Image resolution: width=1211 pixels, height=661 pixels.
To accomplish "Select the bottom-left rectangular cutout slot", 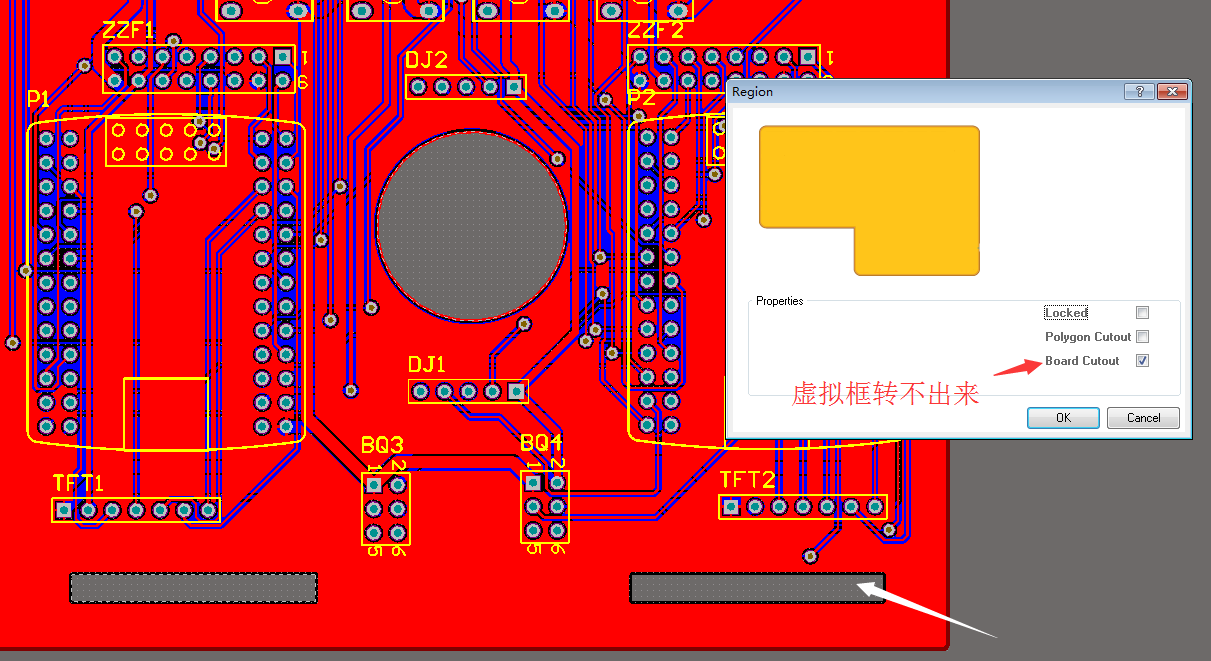I will pos(193,588).
